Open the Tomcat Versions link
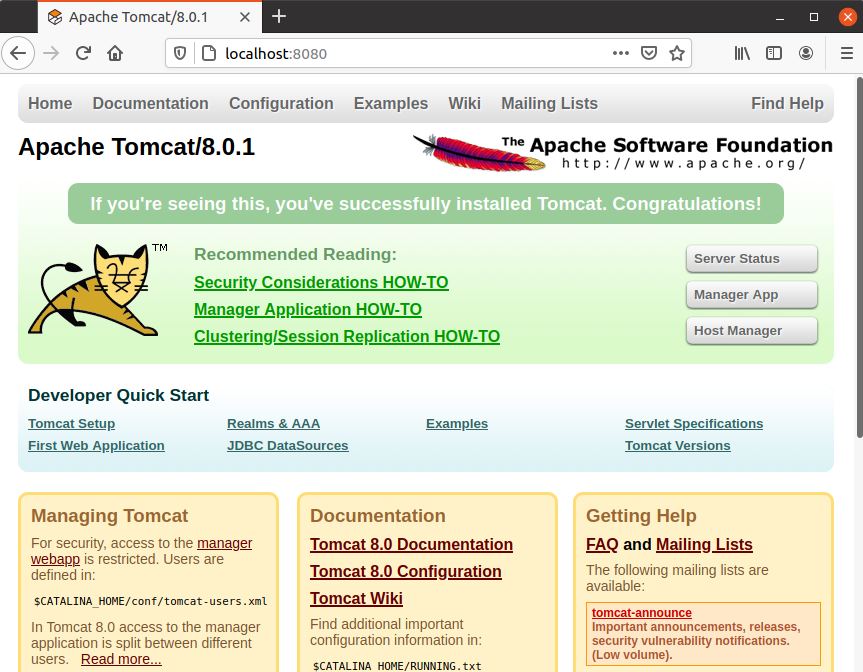Viewport: 863px width, 672px height. (678, 446)
